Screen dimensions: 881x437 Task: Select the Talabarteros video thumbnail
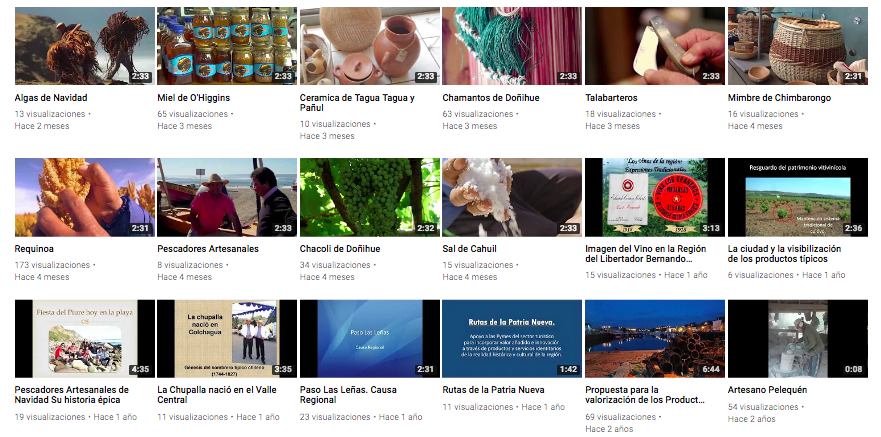(654, 46)
